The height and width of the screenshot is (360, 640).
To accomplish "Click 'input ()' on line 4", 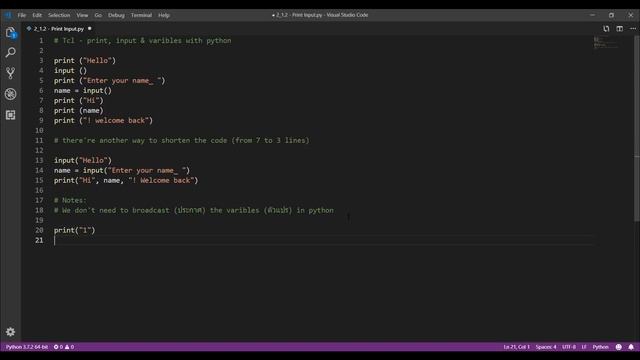I will click(70, 71).
